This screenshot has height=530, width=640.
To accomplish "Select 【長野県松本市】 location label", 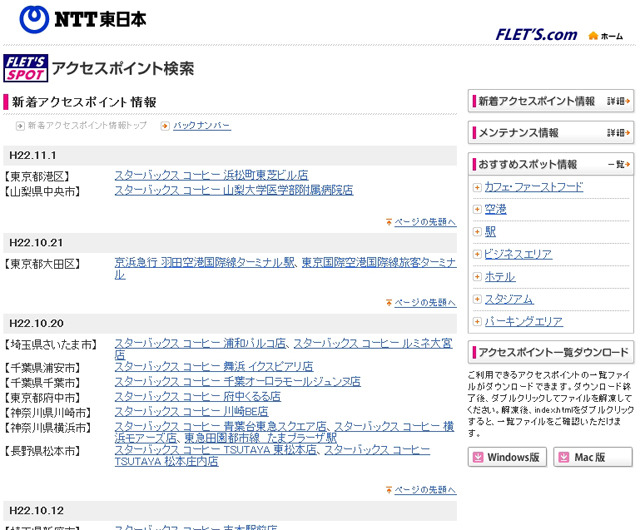I will pos(42,451).
